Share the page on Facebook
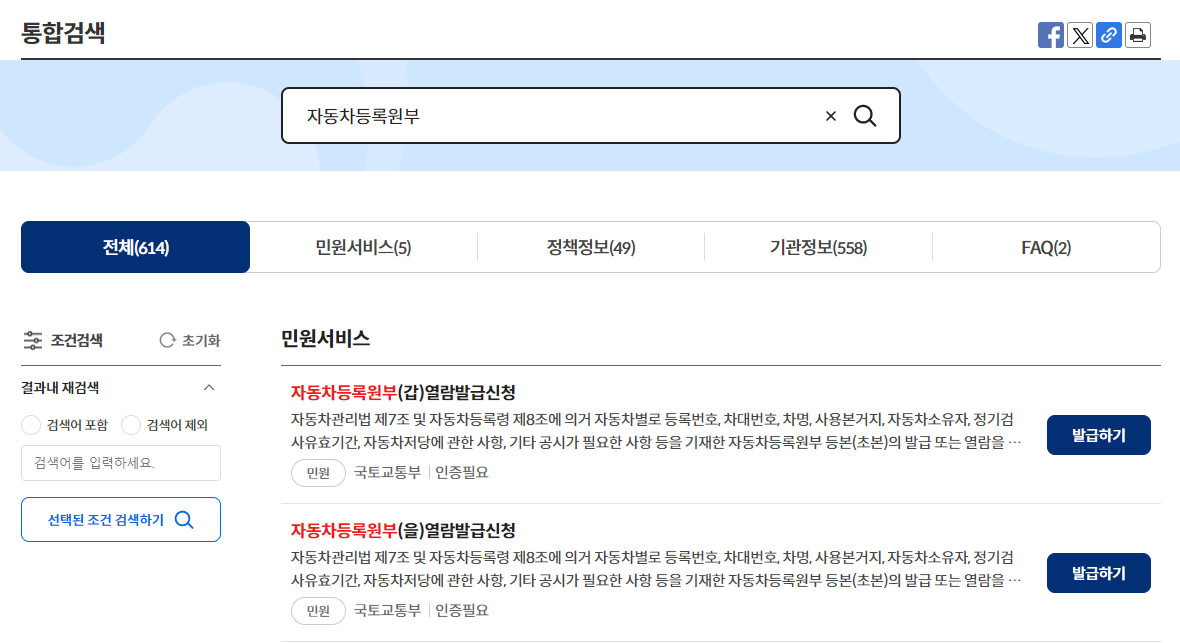1180x643 pixels. 1051,35
